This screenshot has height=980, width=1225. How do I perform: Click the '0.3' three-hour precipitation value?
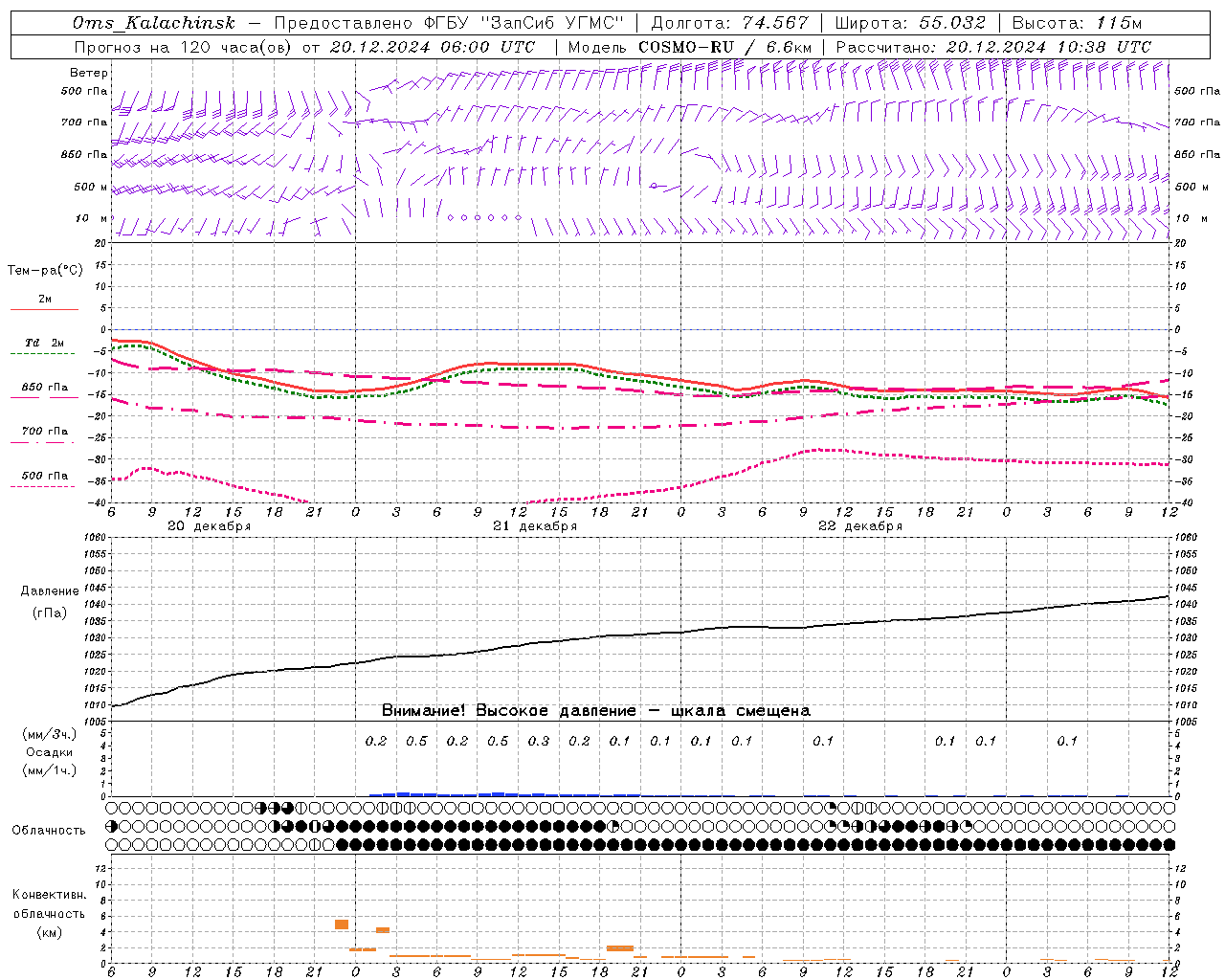point(539,741)
